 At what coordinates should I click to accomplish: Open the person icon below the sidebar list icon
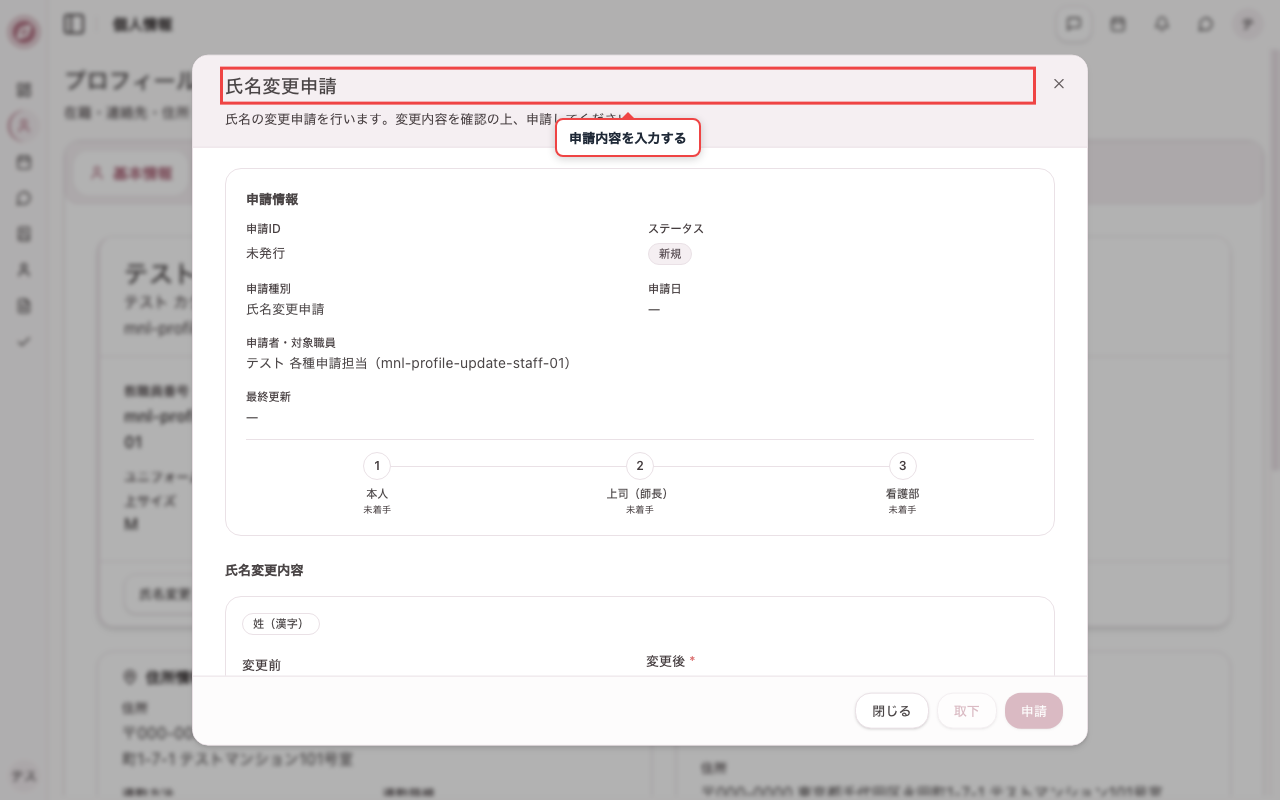point(24,270)
